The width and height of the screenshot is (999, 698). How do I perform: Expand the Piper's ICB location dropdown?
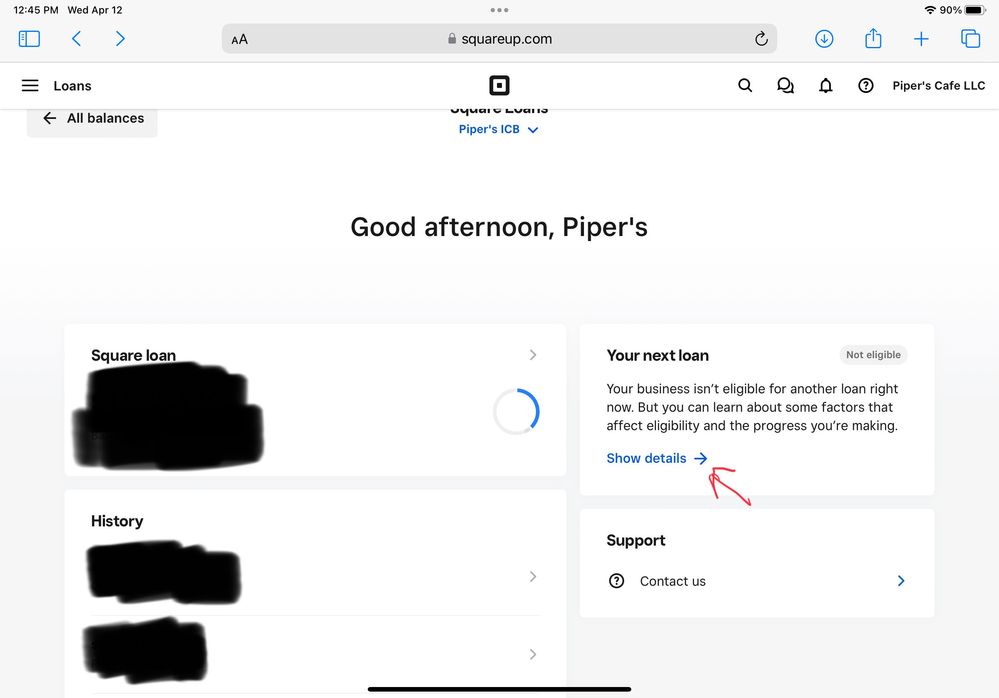(x=498, y=129)
